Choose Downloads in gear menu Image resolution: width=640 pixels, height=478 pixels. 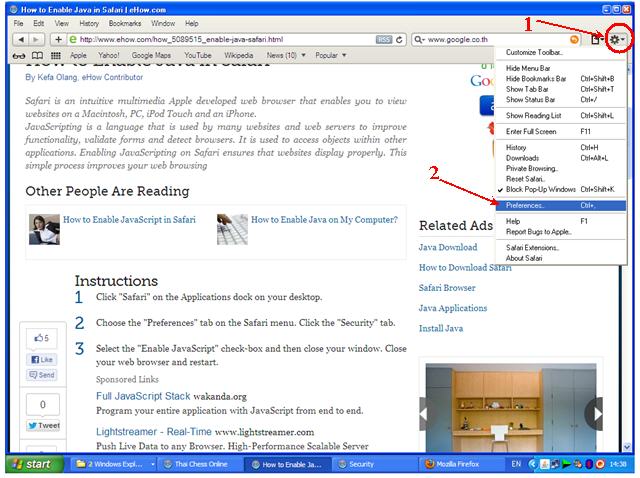[561, 158]
